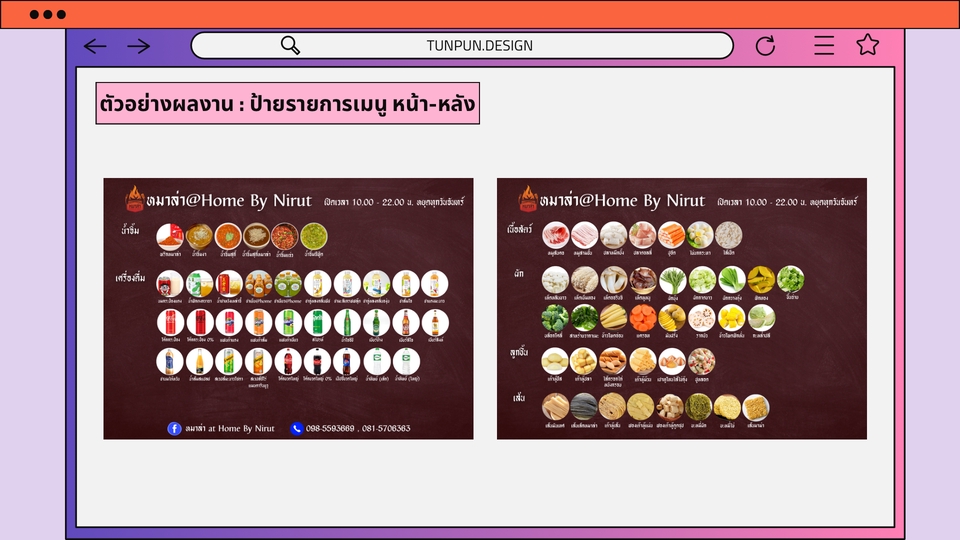
Task: Click the TUNPUN.DESIGN address bar
Action: click(462, 45)
